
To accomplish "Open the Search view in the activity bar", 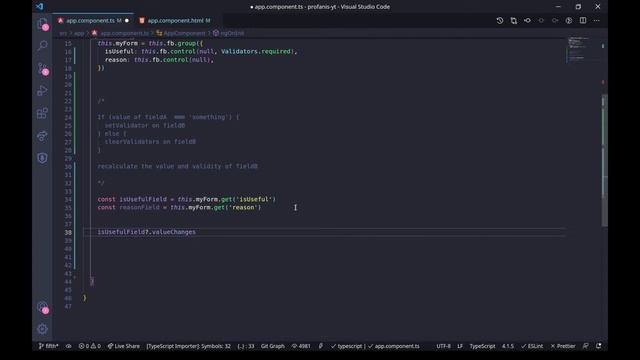I will pyautogui.click(x=42, y=45).
